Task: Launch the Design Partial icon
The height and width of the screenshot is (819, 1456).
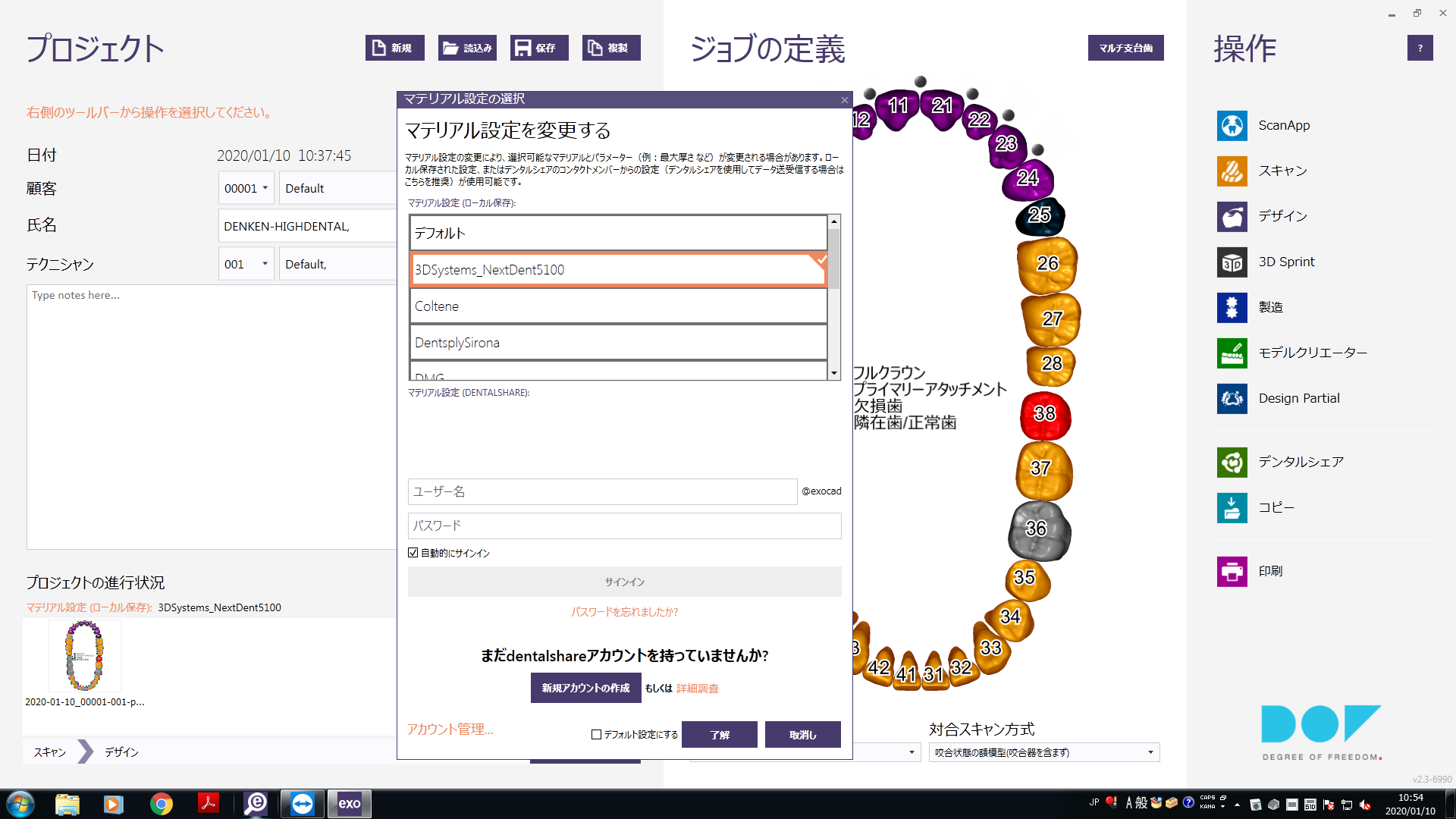Action: (1232, 399)
